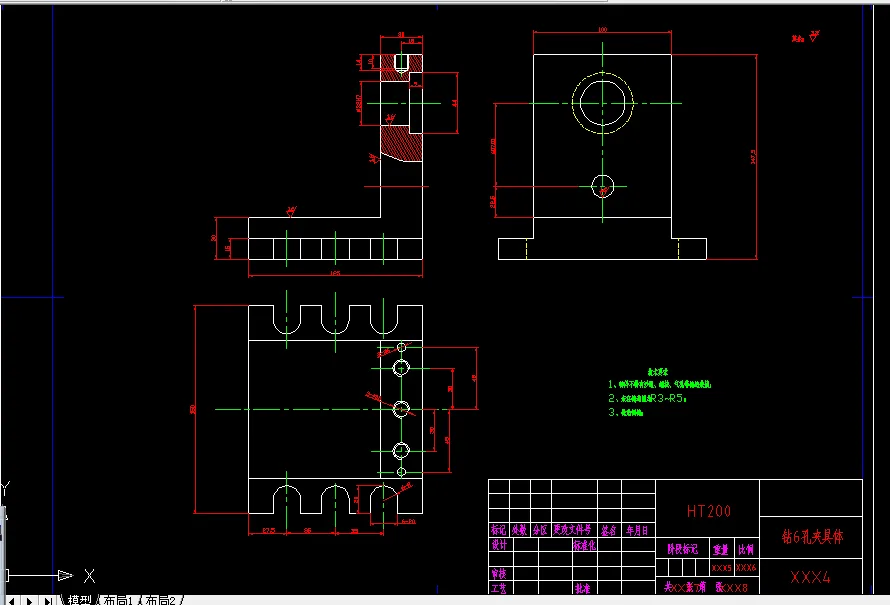Select the XXX4 drawing number text
The height and width of the screenshot is (605, 890).
[811, 578]
